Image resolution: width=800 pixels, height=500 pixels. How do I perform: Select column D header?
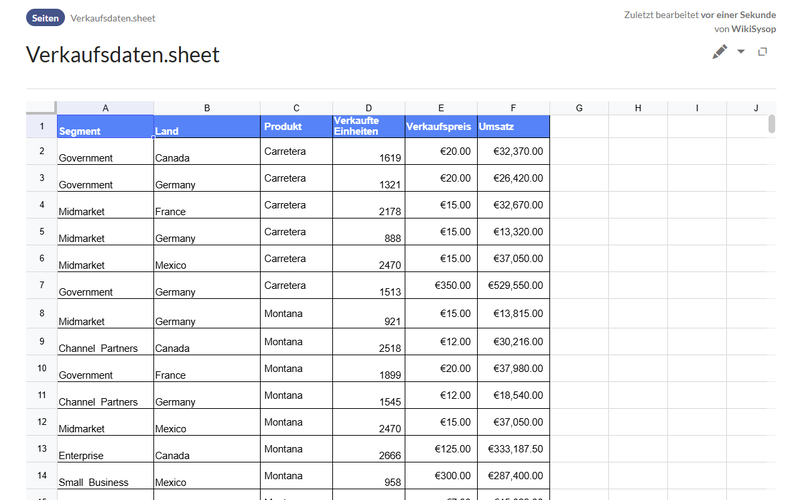[x=368, y=107]
